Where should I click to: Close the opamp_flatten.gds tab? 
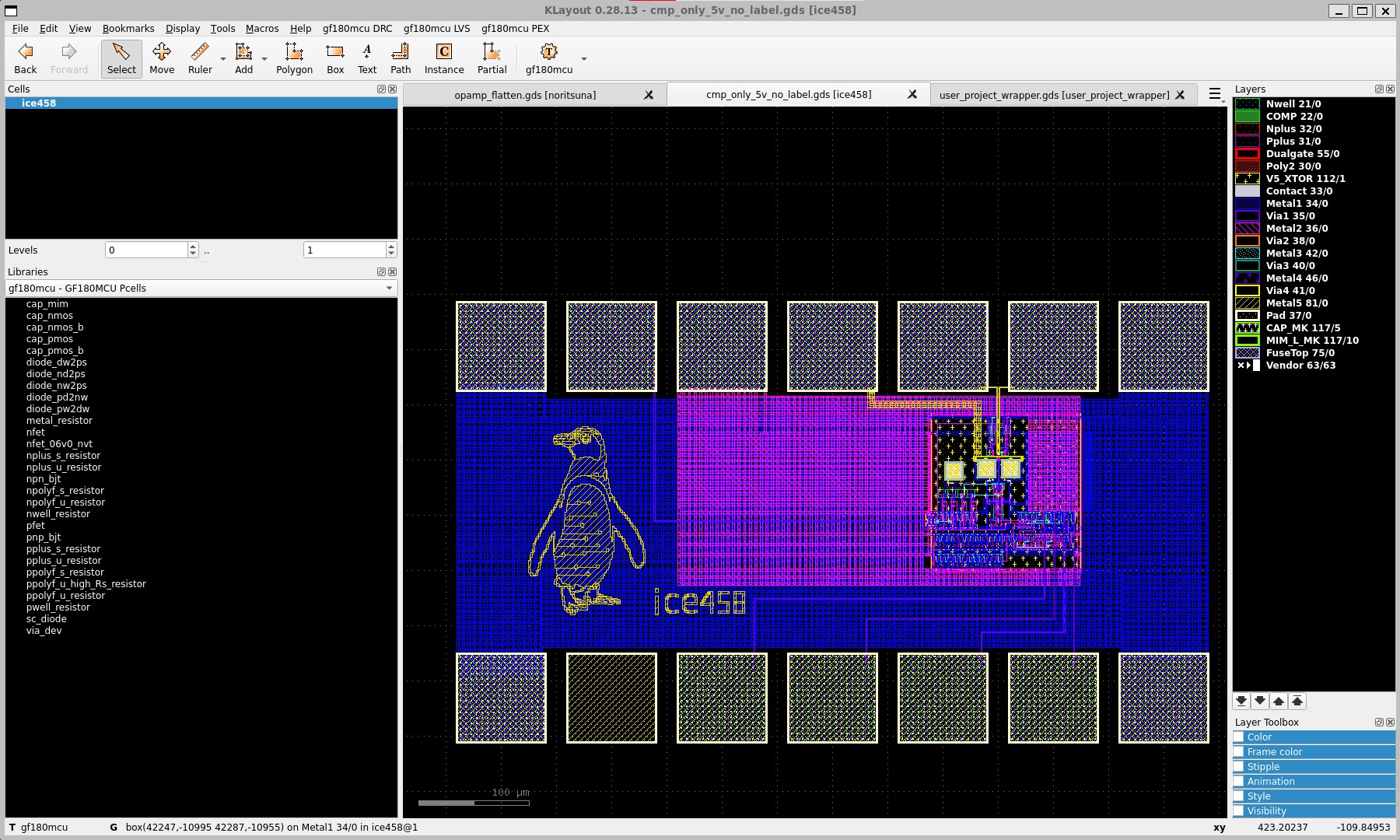click(649, 95)
